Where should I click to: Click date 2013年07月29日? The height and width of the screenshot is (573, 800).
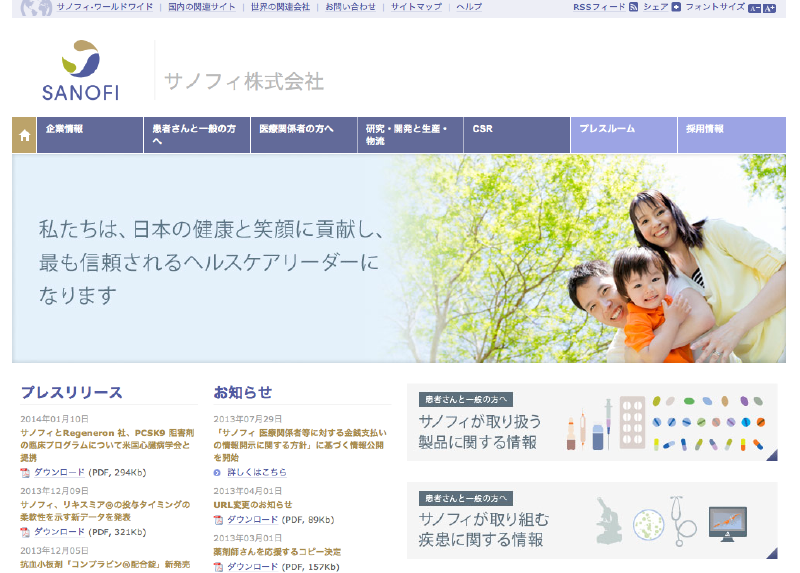point(248,419)
